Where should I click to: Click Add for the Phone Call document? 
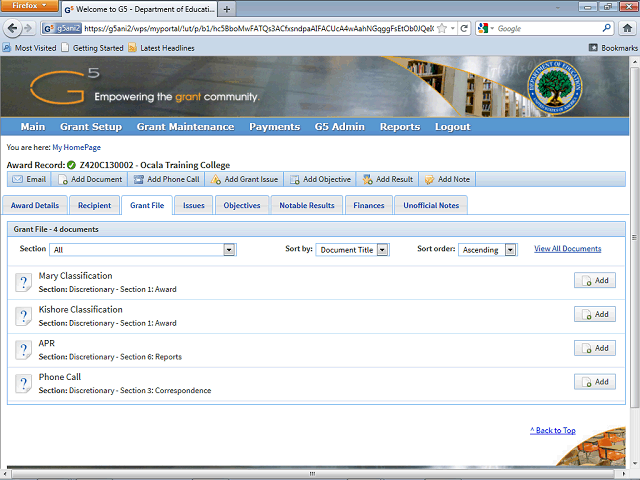pyautogui.click(x=595, y=382)
